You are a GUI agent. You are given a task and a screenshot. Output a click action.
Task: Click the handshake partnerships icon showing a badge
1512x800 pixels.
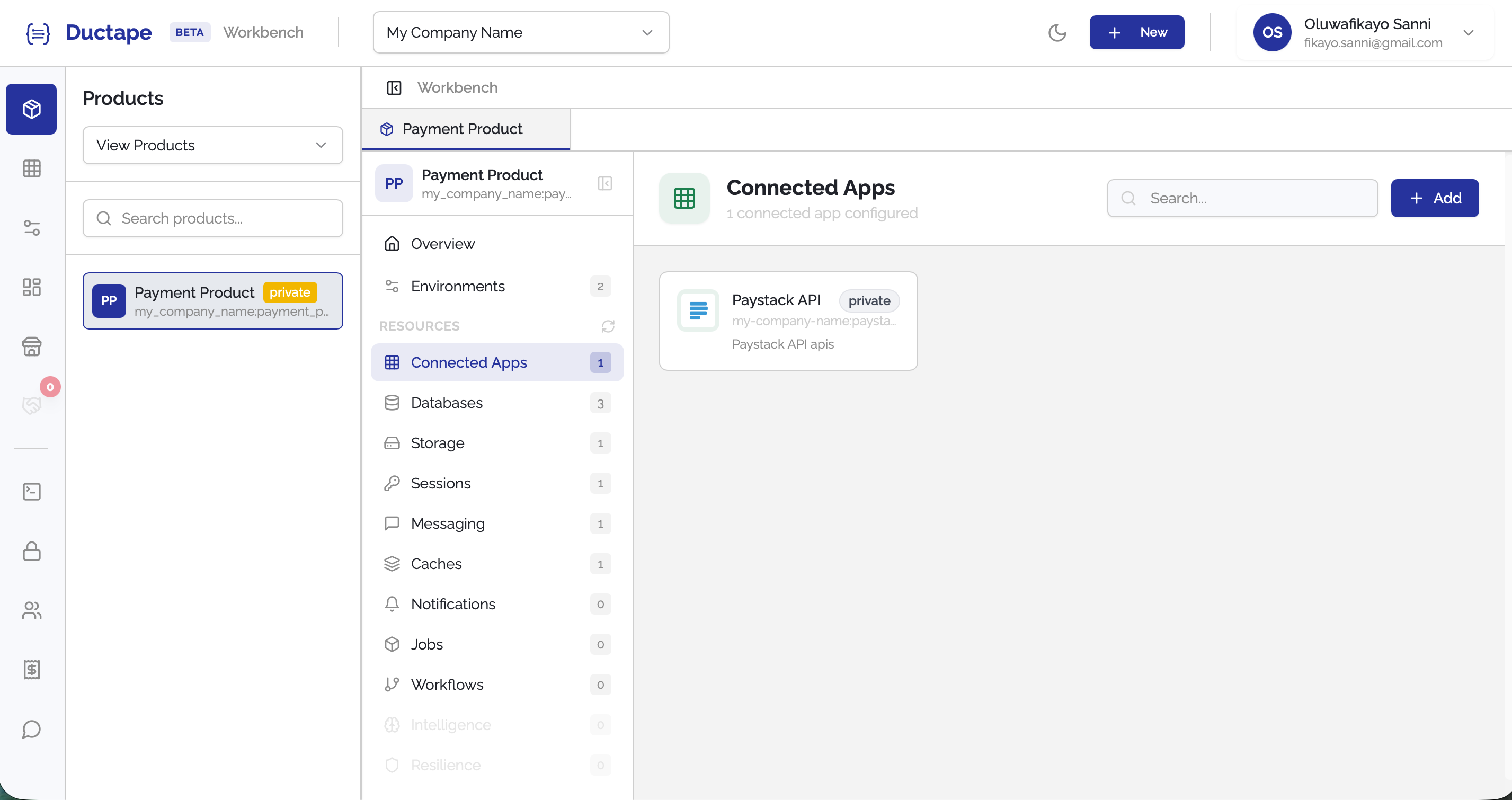click(x=31, y=404)
